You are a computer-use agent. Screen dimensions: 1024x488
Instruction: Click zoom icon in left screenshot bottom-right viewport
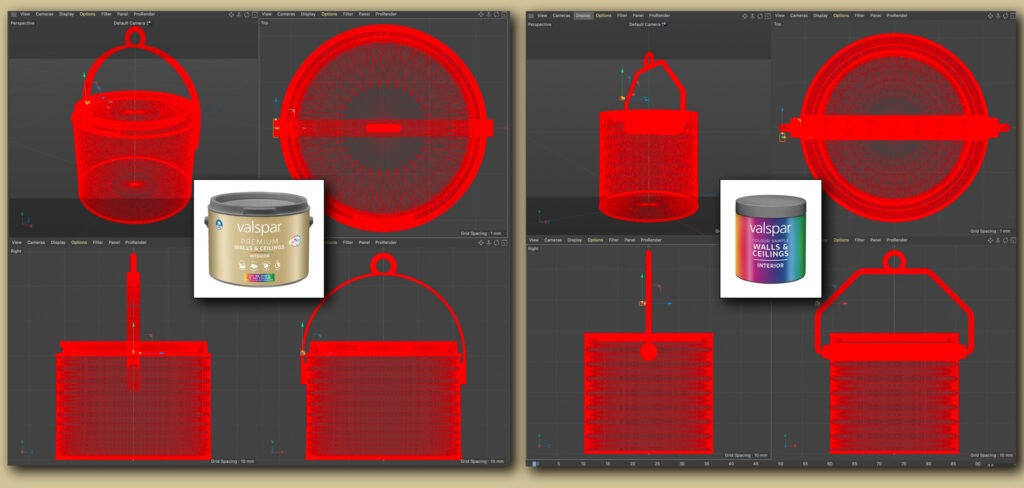pos(489,242)
